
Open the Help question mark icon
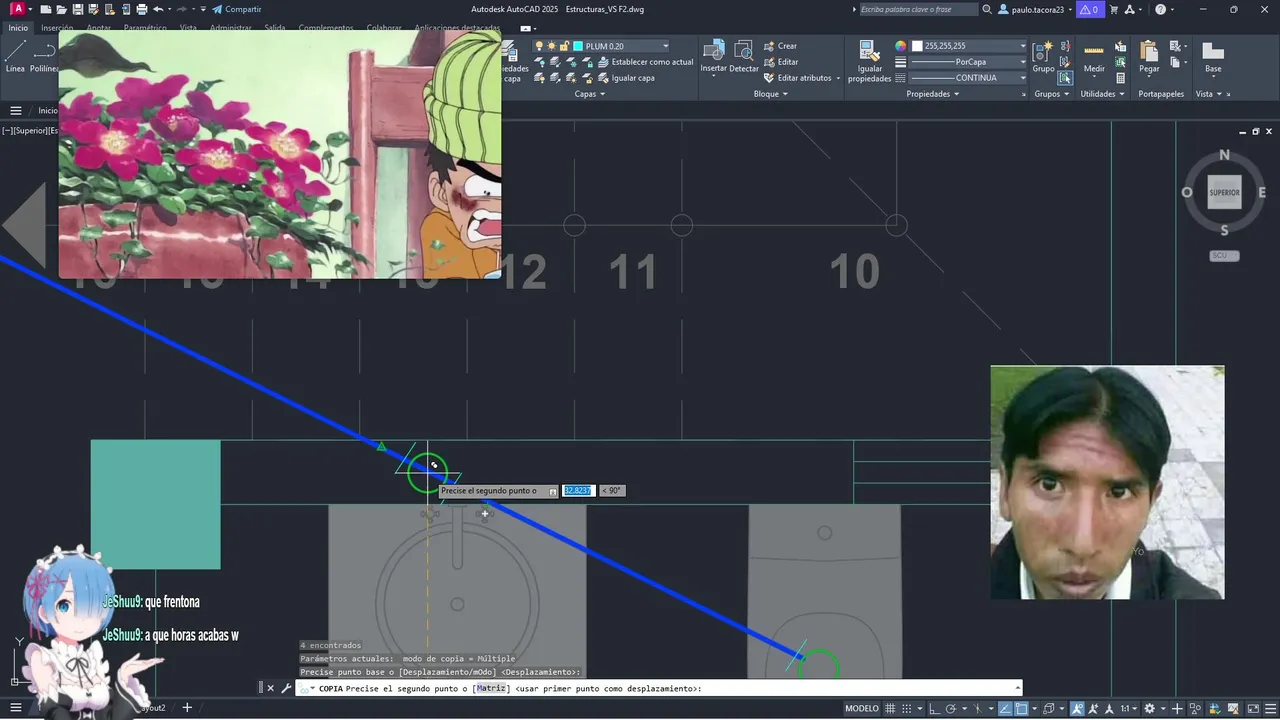click(x=1160, y=9)
